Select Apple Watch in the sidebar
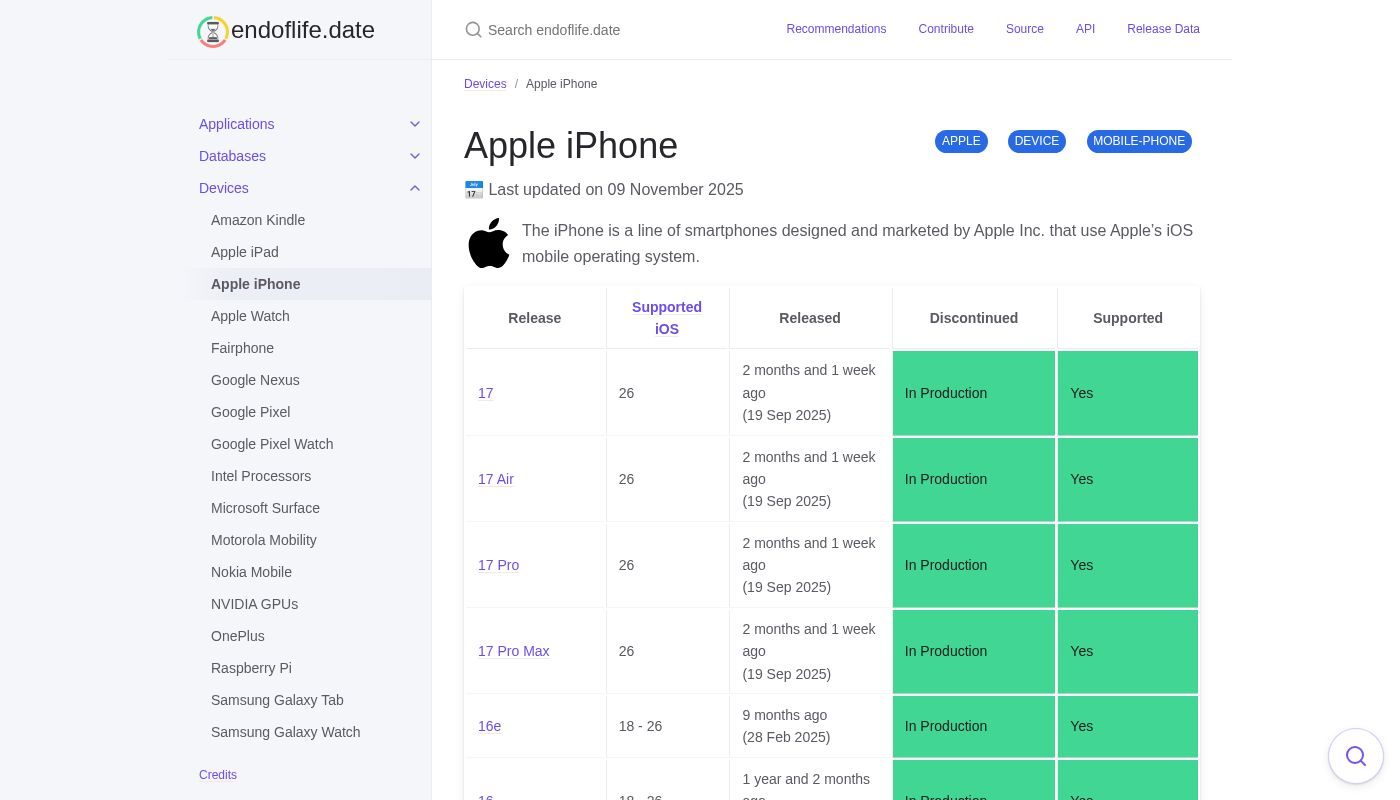The image size is (1400, 800). coord(250,316)
